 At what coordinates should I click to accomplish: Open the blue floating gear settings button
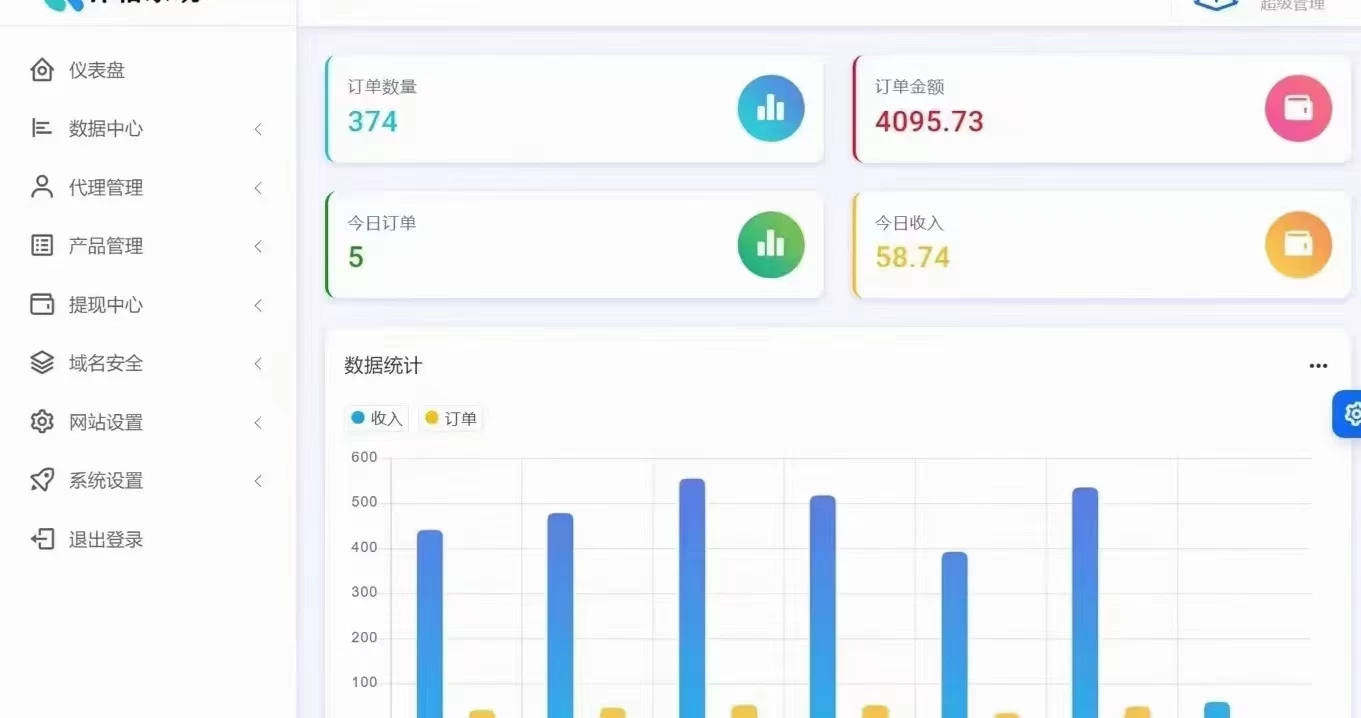[1352, 413]
